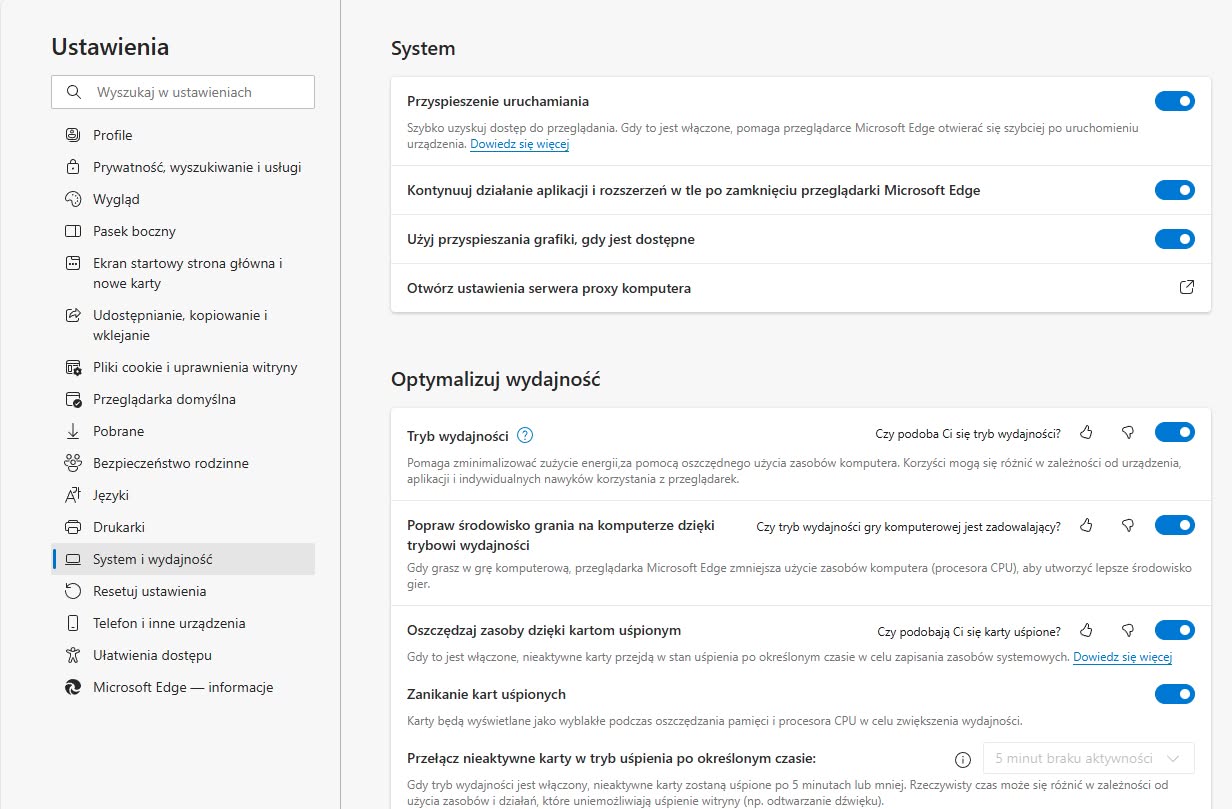Toggle Zanikanie kart uśpionych switch

click(1174, 694)
